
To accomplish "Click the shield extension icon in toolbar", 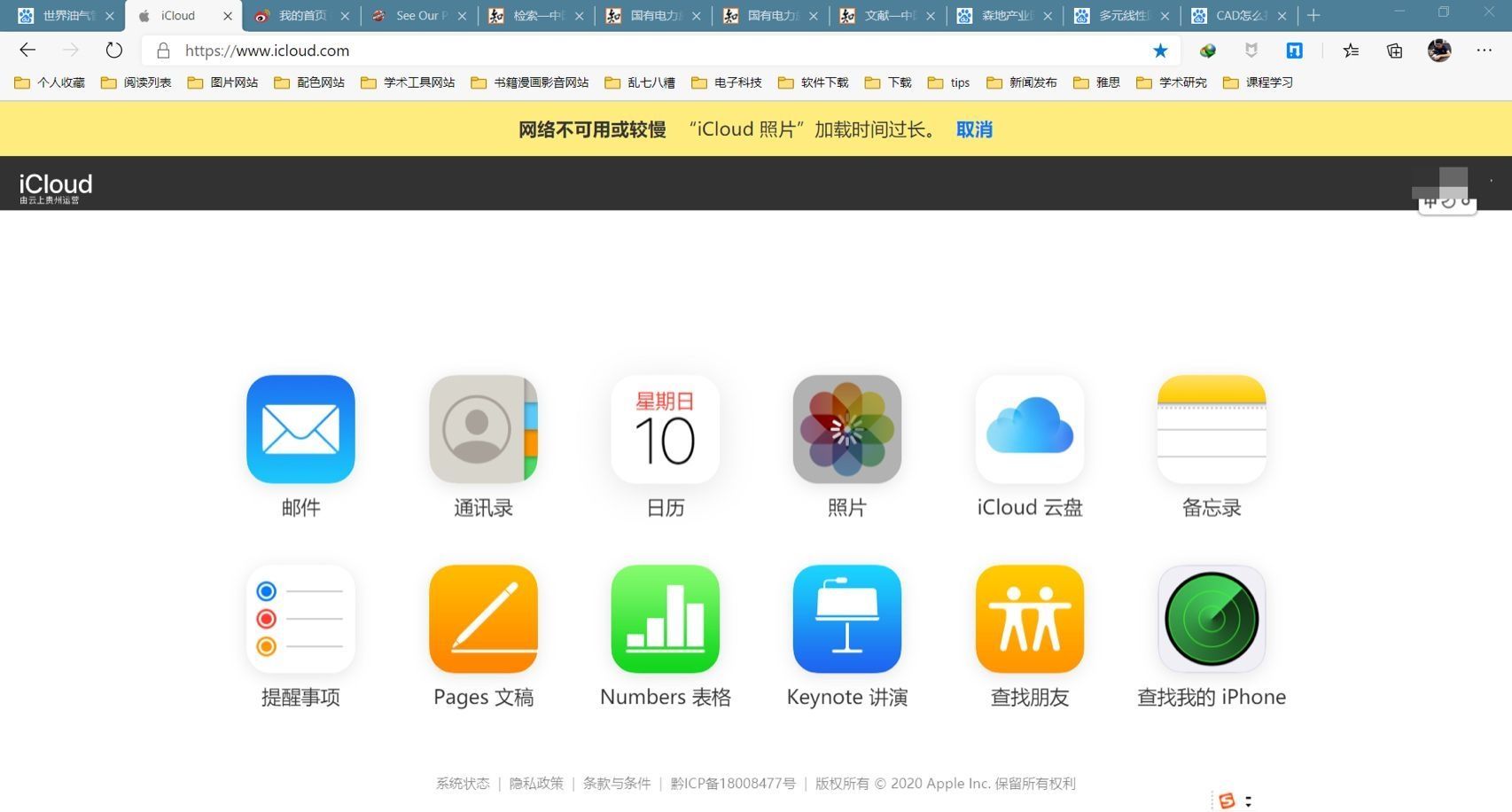I will pos(1251,51).
